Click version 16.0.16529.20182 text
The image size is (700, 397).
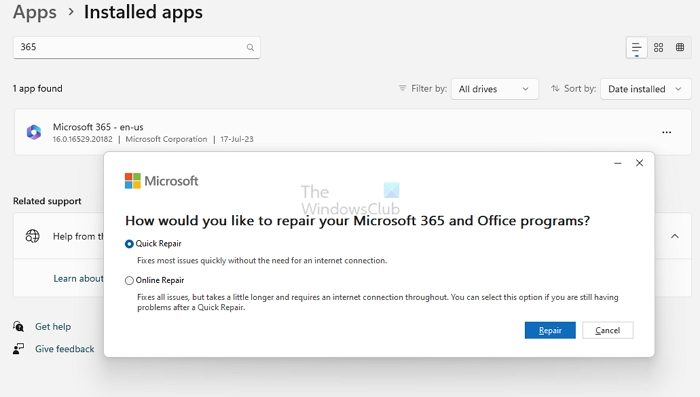pos(83,139)
